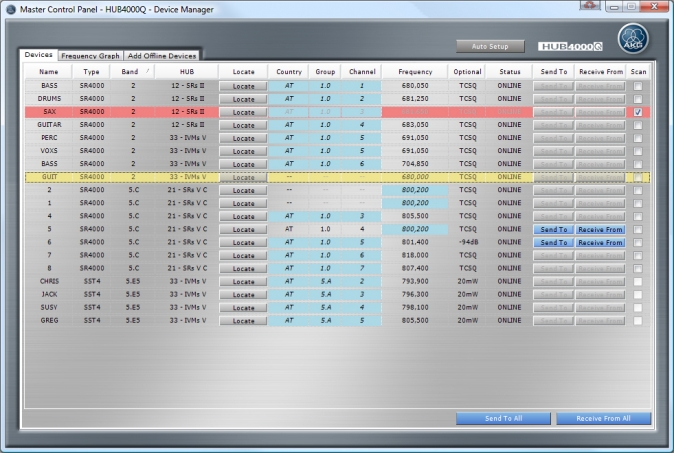This screenshot has width=674, height=453.
Task: Locate the DRUMS receiver
Action: (243, 99)
